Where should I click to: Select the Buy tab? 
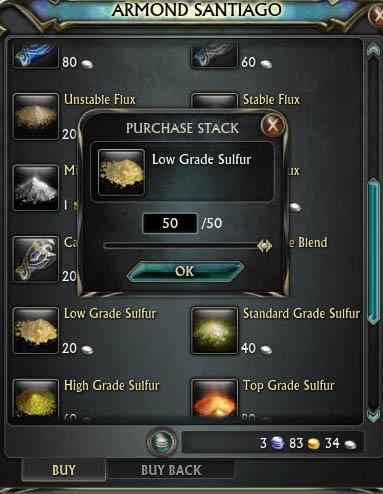(63, 470)
